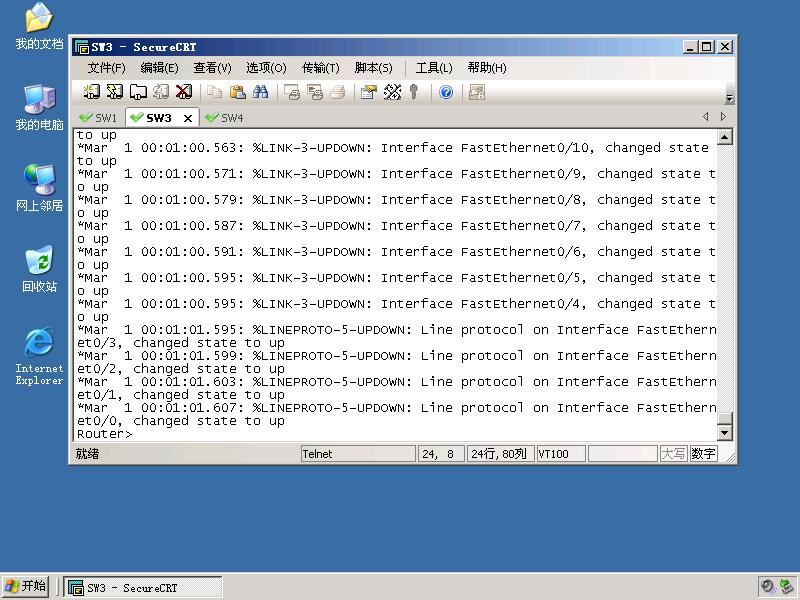Open Session Options properties icon
Screen dimensions: 800x600
(368, 92)
